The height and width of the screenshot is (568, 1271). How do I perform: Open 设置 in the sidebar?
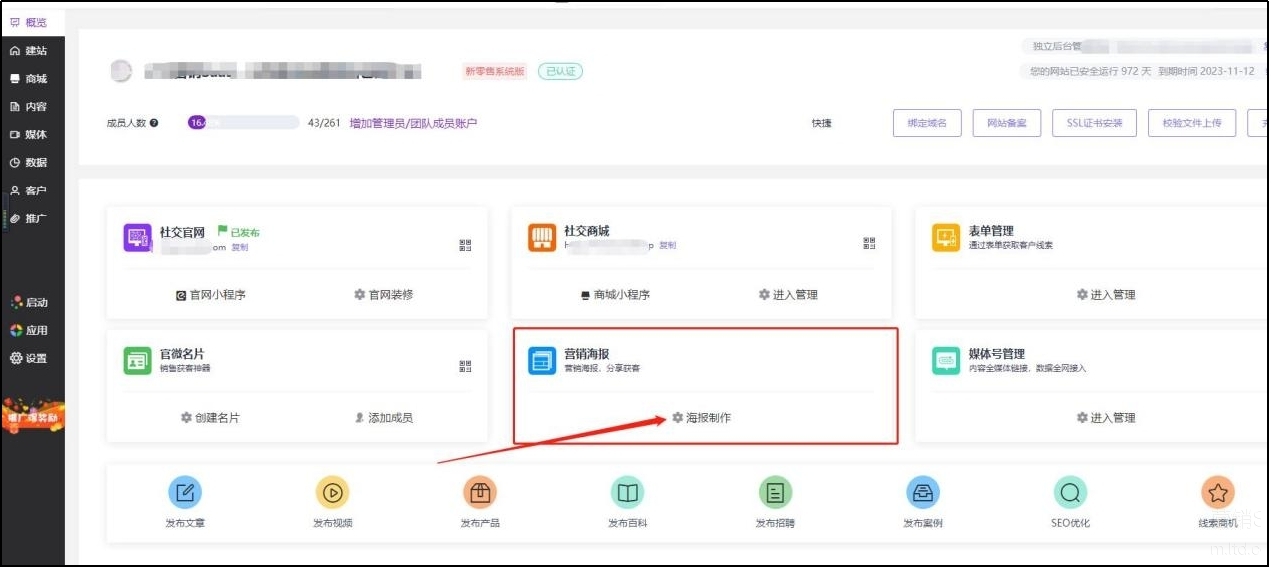29,359
